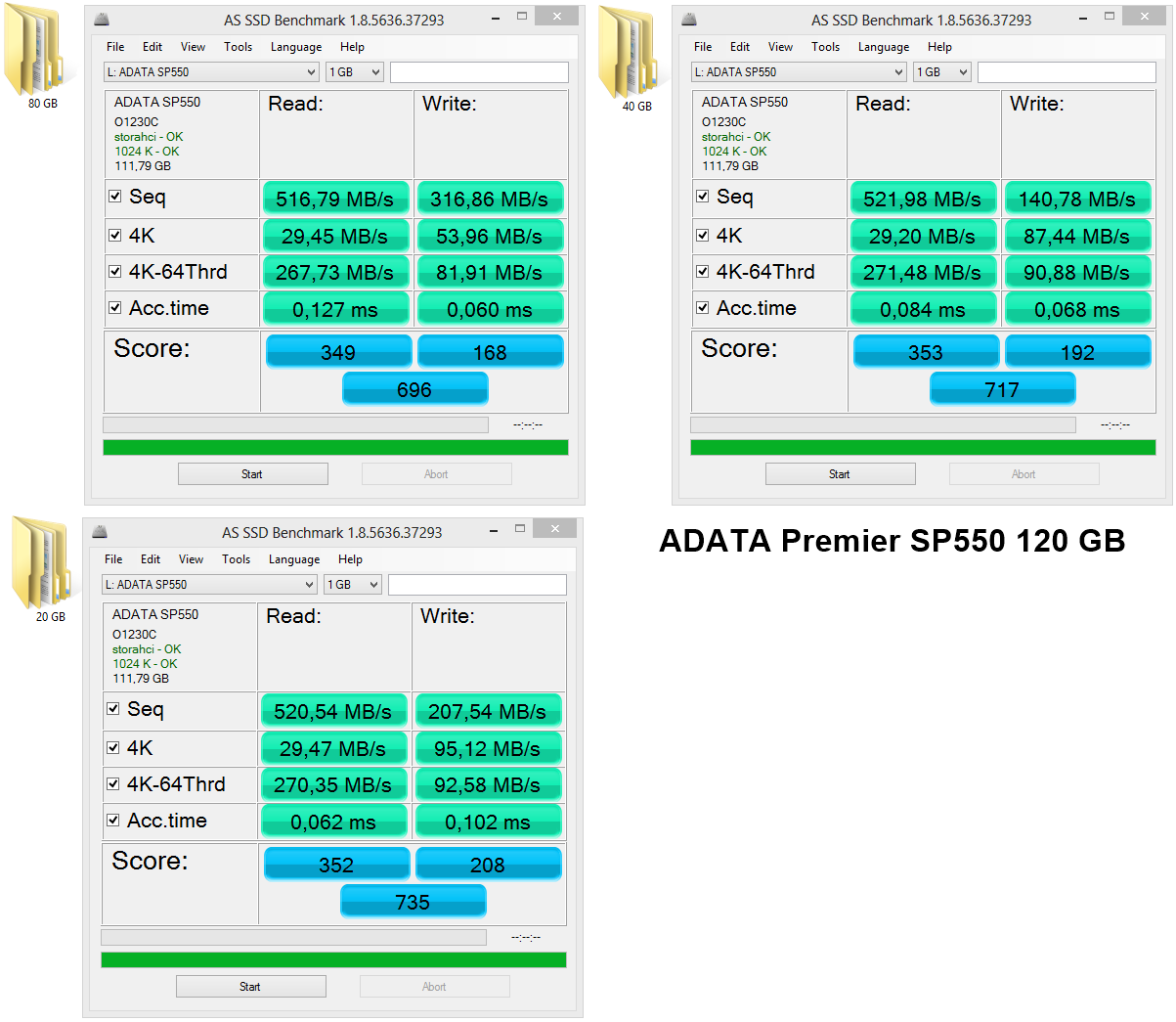The height and width of the screenshot is (1022, 1176).
Task: Open Help menu in window scoring 735
Action: (350, 559)
